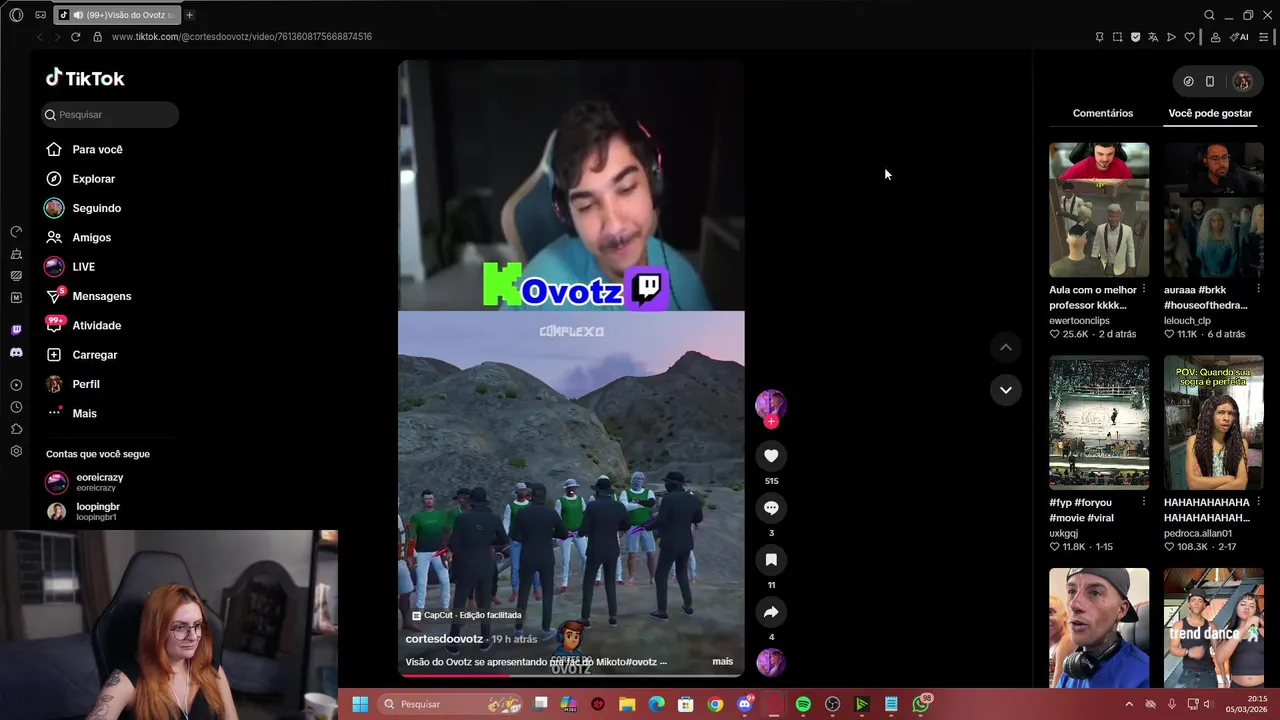The image size is (1280, 720).
Task: Open the auraaa #brkk video thumbnail
Action: (x=1214, y=210)
